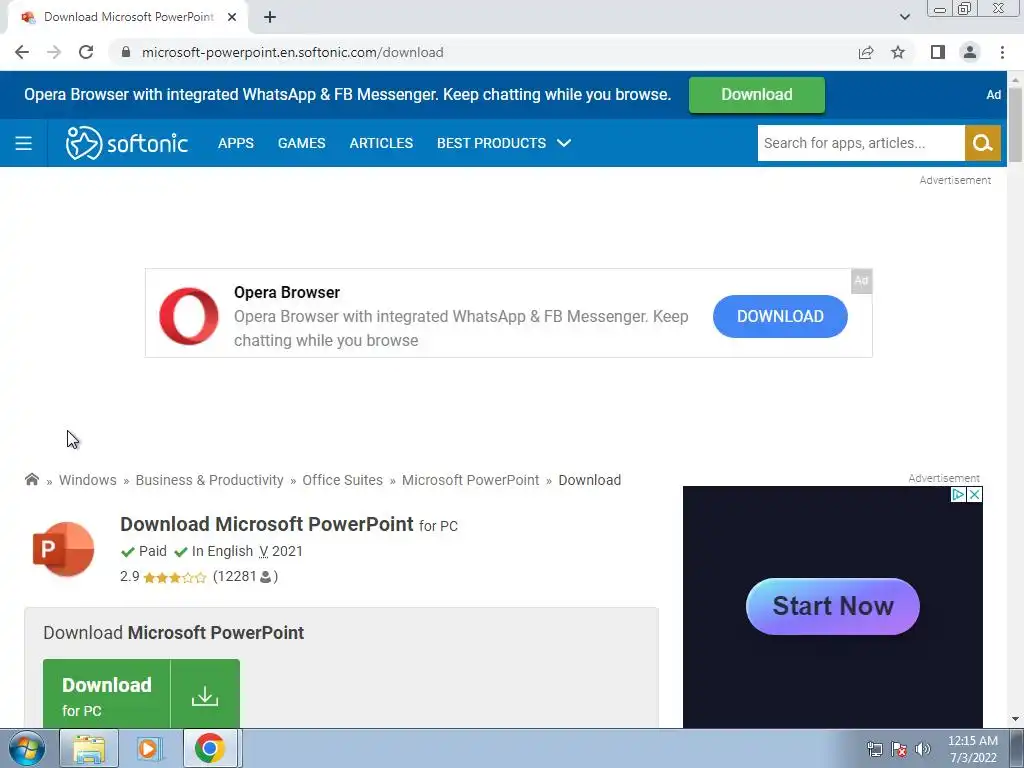
Task: Click green Download in Opera banner
Action: pyautogui.click(x=756, y=95)
